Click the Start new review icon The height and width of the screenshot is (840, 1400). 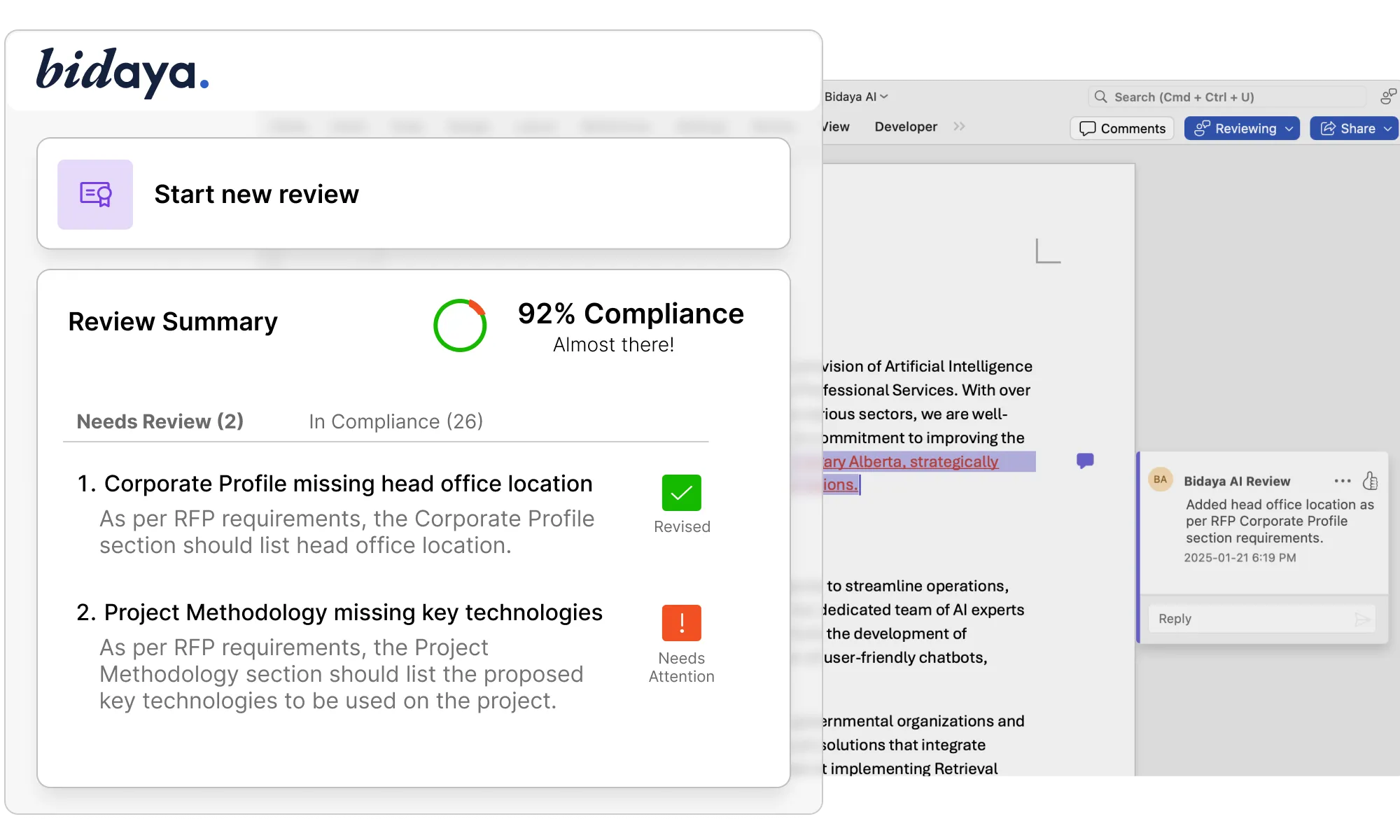pyautogui.click(x=95, y=195)
